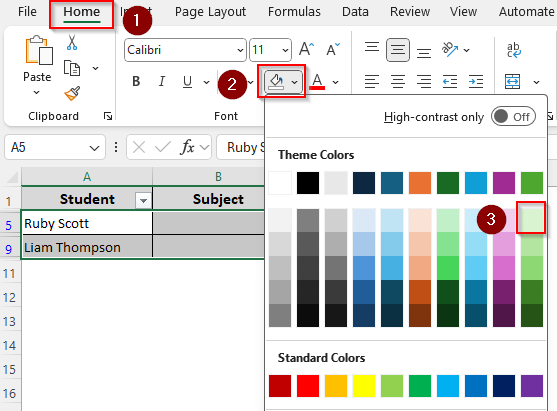Cut selection with the scissors icon
Image resolution: width=557 pixels, height=411 pixels.
72,42
